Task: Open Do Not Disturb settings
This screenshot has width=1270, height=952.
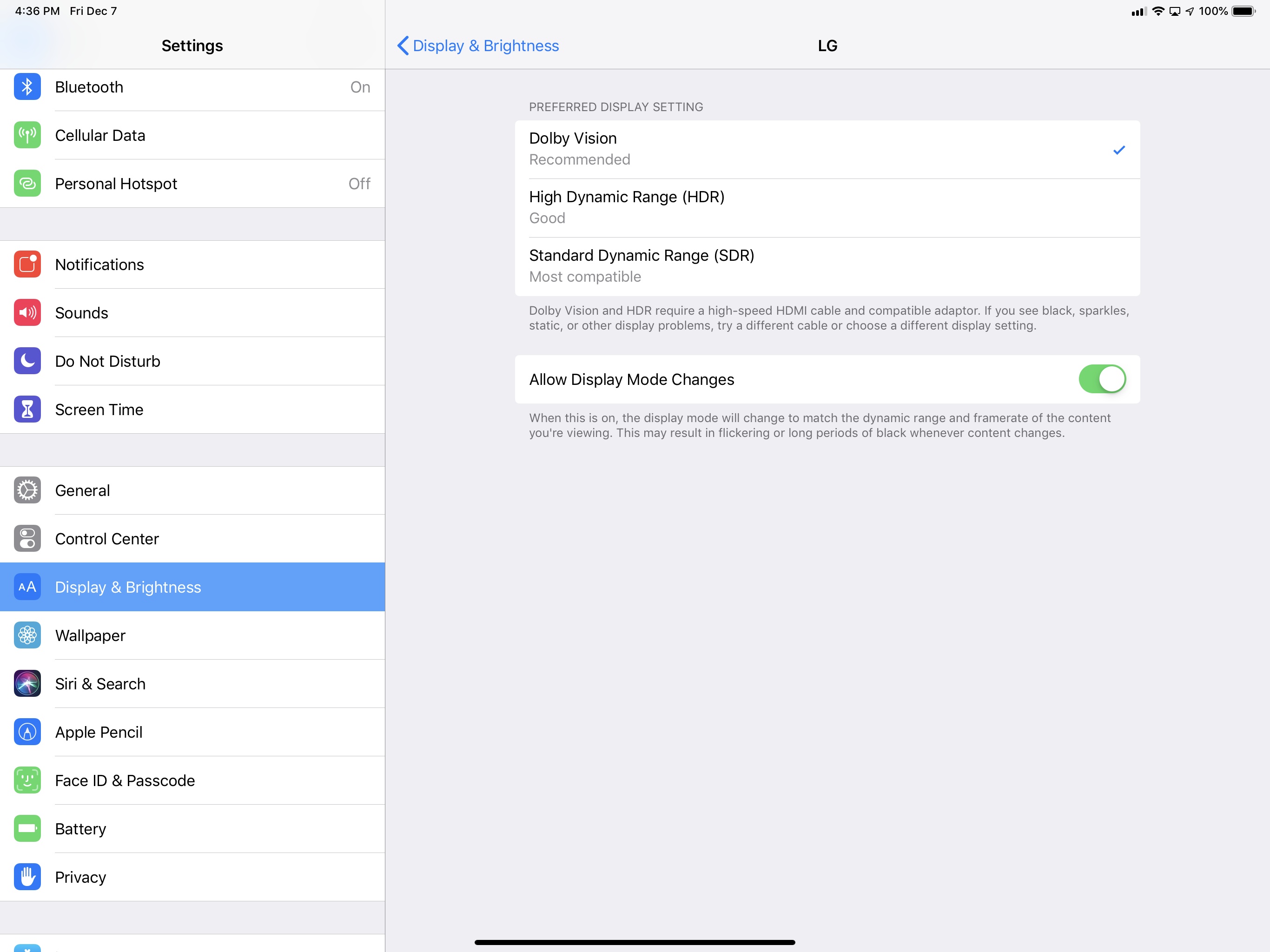Action: point(192,361)
